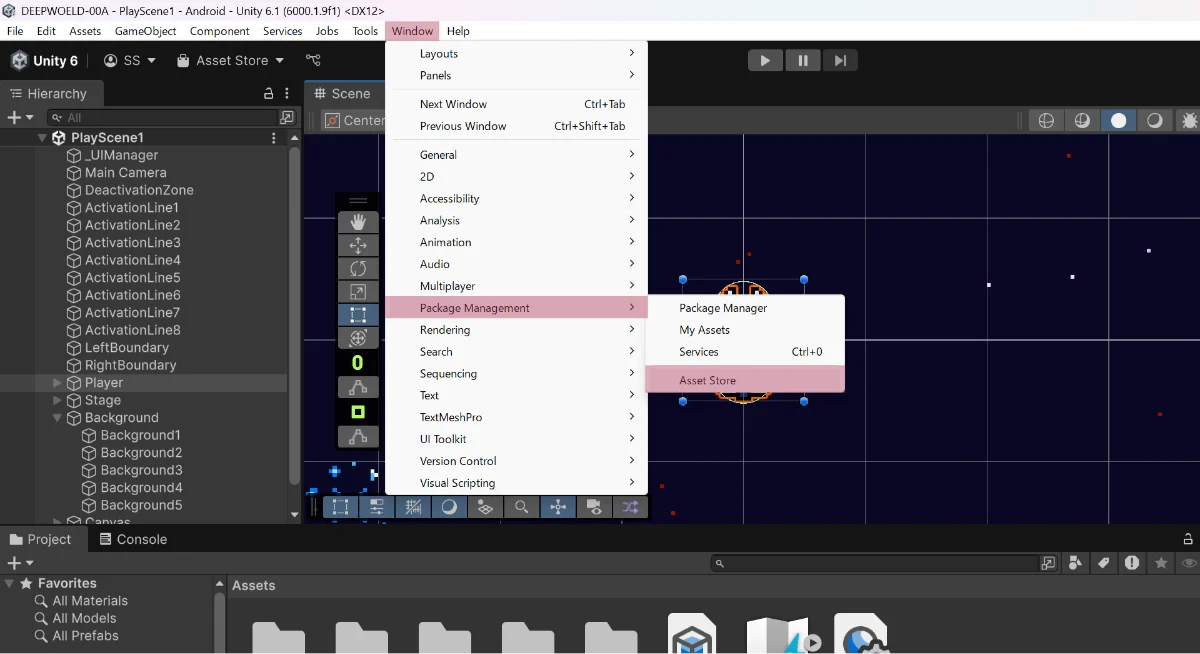Screen dimensions: 1200x654
Task: Collapse the Background object tree
Action: (x=57, y=418)
